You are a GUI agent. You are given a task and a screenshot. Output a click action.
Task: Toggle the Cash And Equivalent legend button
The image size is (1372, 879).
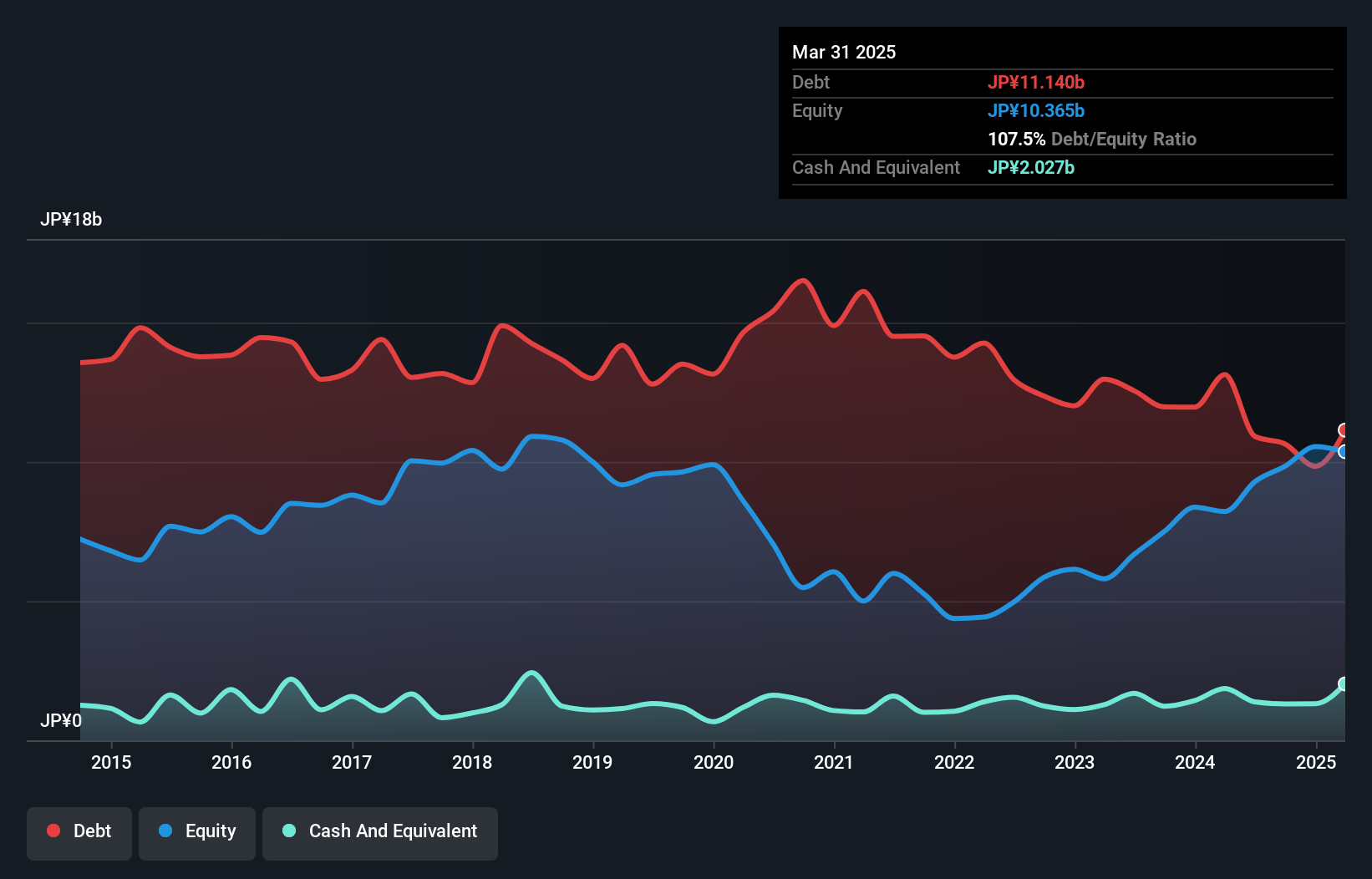[380, 833]
